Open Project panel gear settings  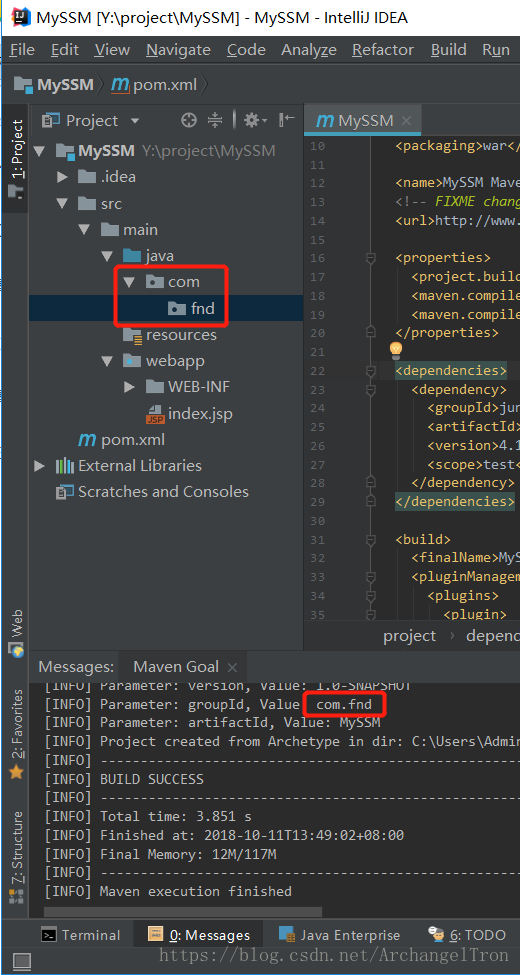[254, 120]
